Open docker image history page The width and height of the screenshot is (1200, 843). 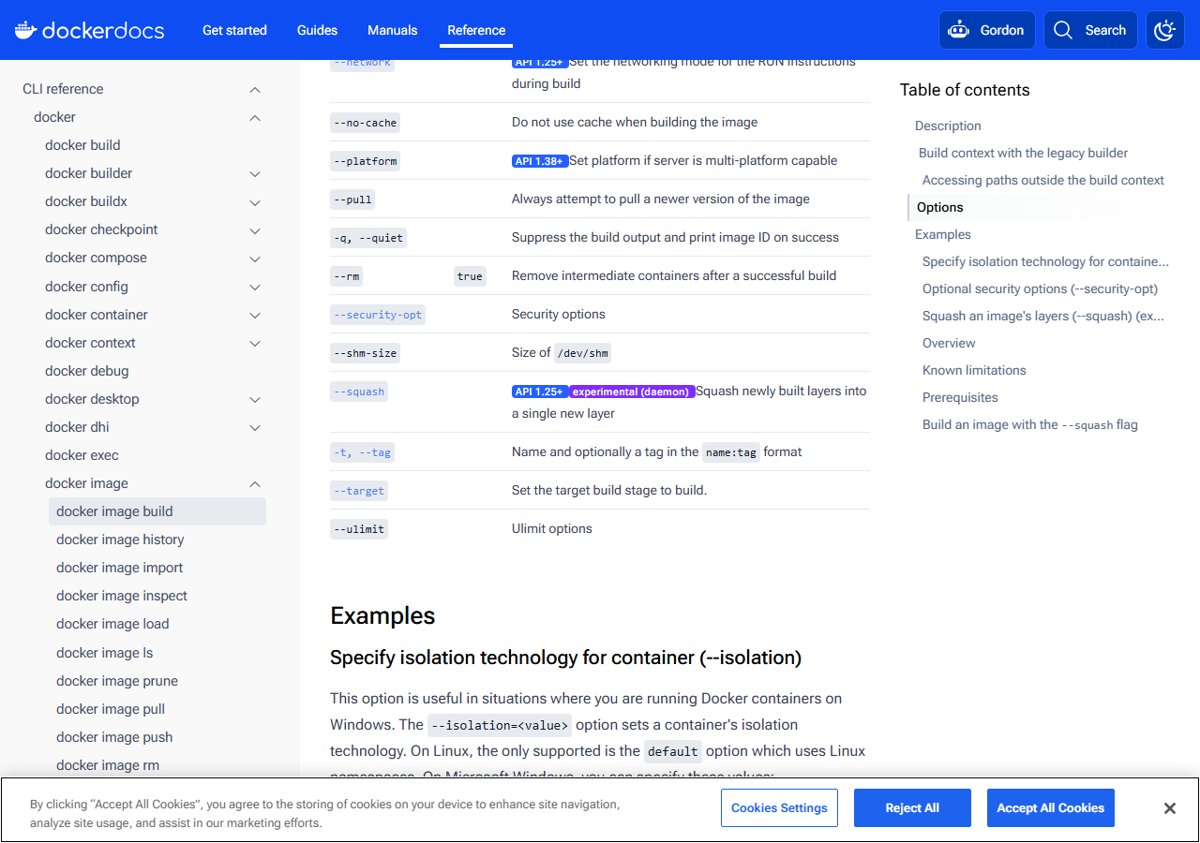pos(120,539)
